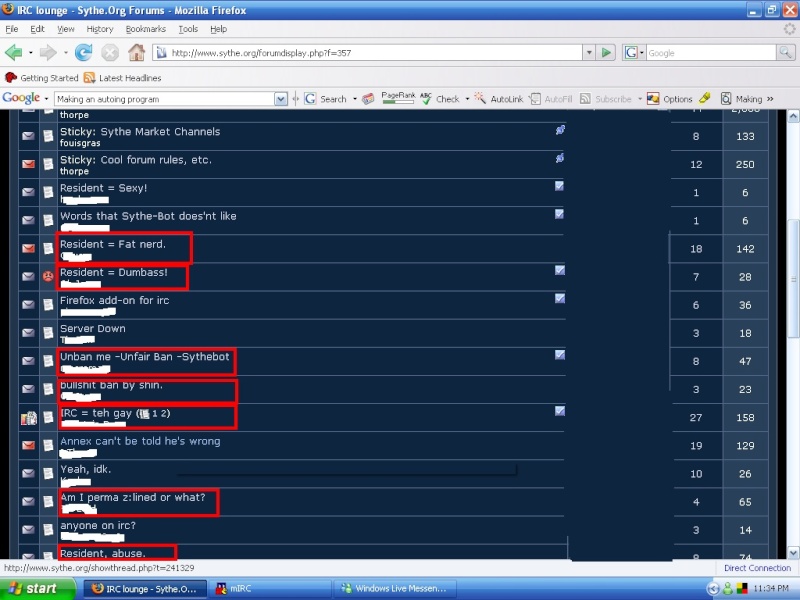The image size is (800, 600).
Task: Click the Forward arrow button
Action: pyautogui.click(x=47, y=53)
